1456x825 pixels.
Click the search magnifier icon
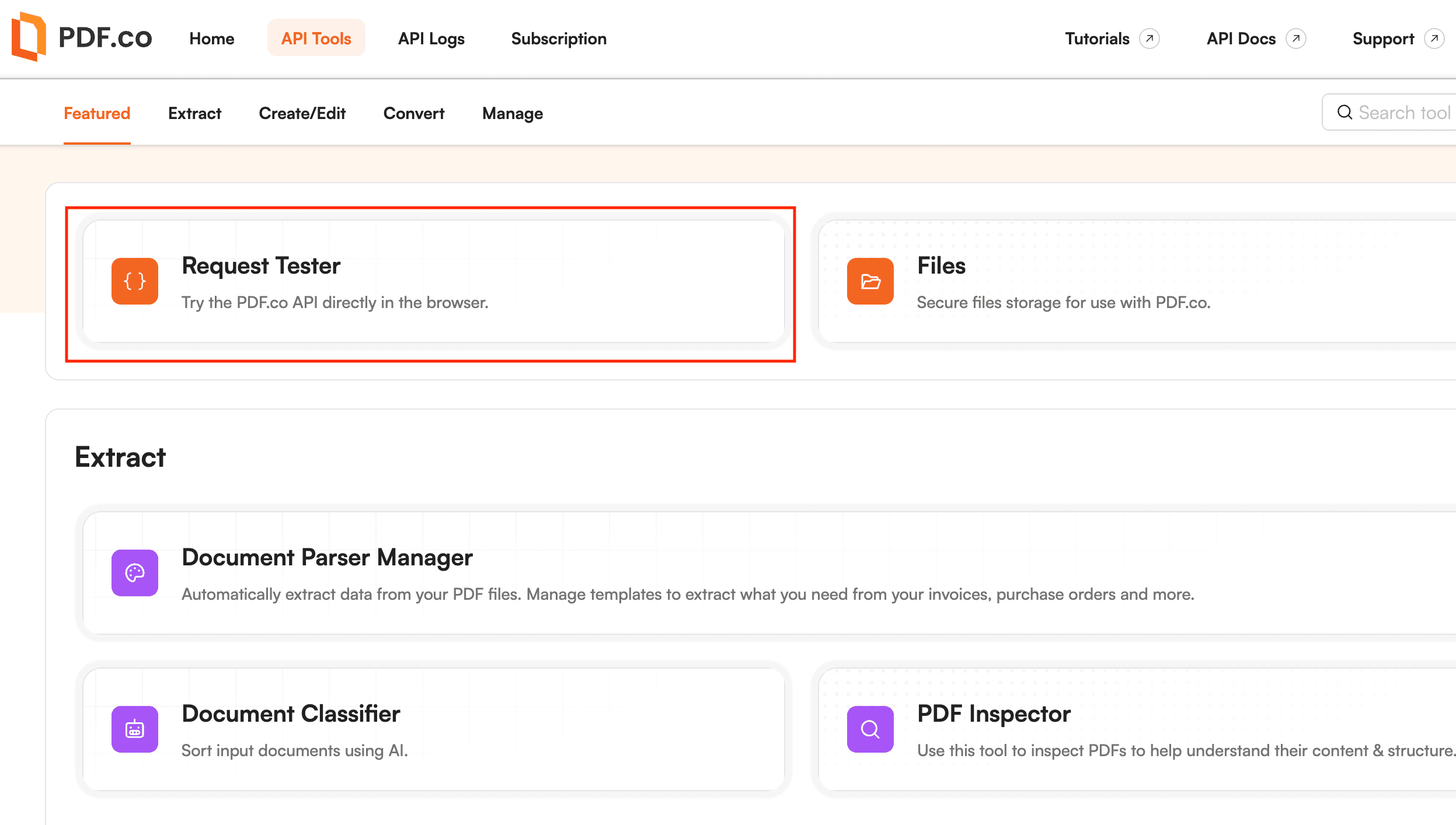1344,112
